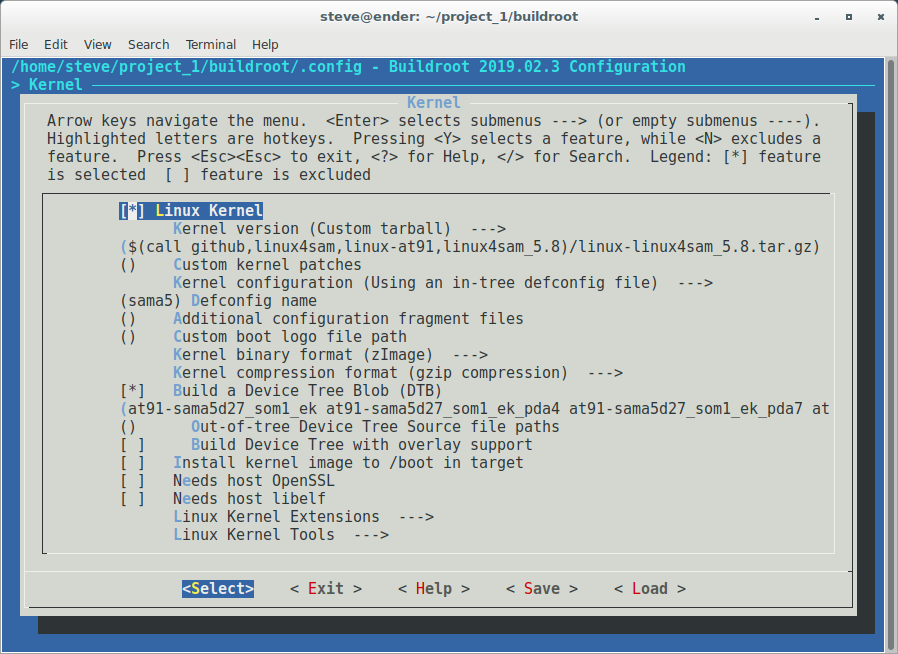This screenshot has height=654, width=898.
Task: Open the Search menu
Action: point(148,44)
